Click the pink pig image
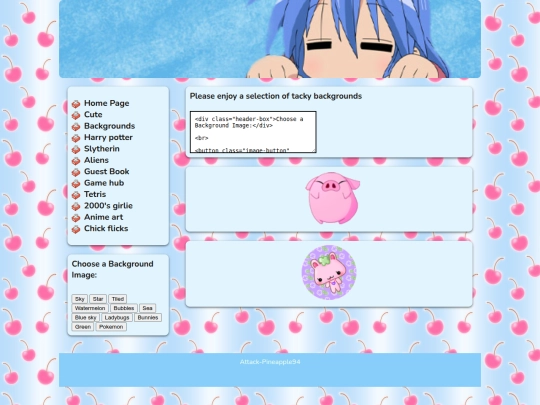Image resolution: width=540 pixels, height=405 pixels. (332, 198)
